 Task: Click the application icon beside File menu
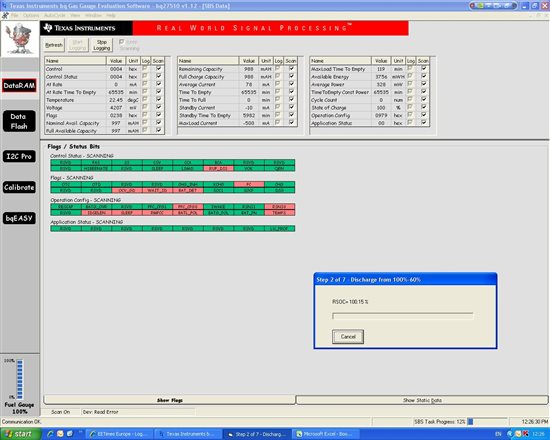[5, 15]
